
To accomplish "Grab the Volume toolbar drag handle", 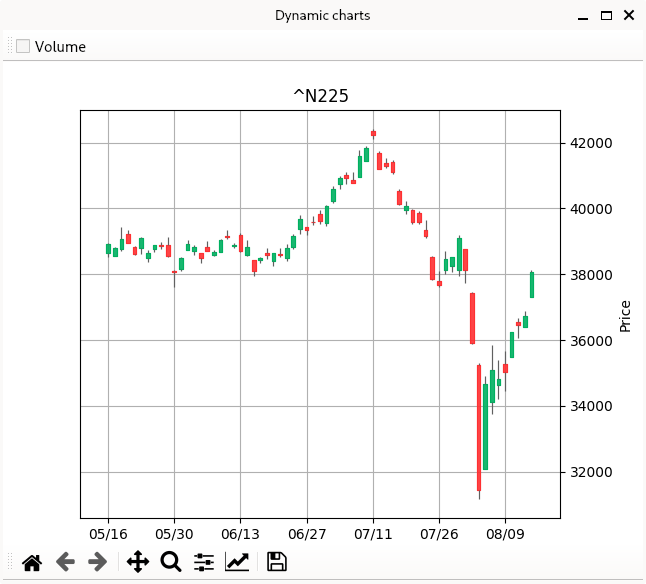I will (10, 46).
